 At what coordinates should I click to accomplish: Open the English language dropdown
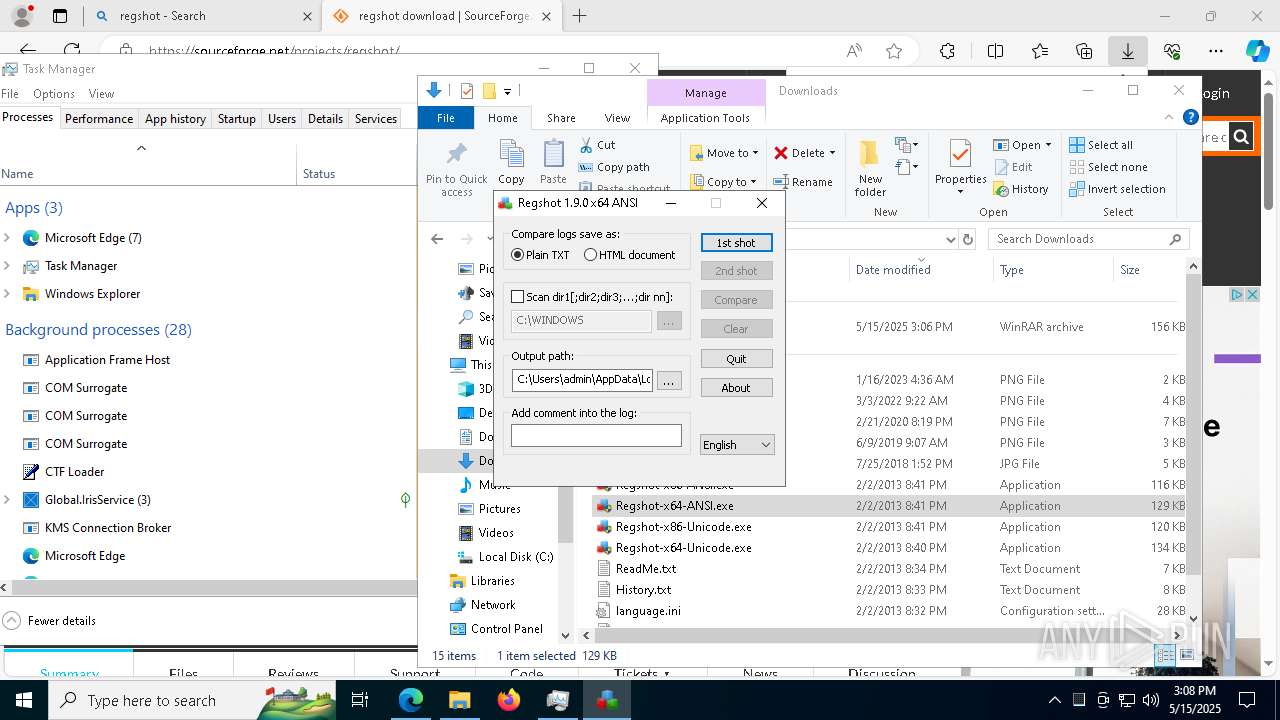coord(737,445)
